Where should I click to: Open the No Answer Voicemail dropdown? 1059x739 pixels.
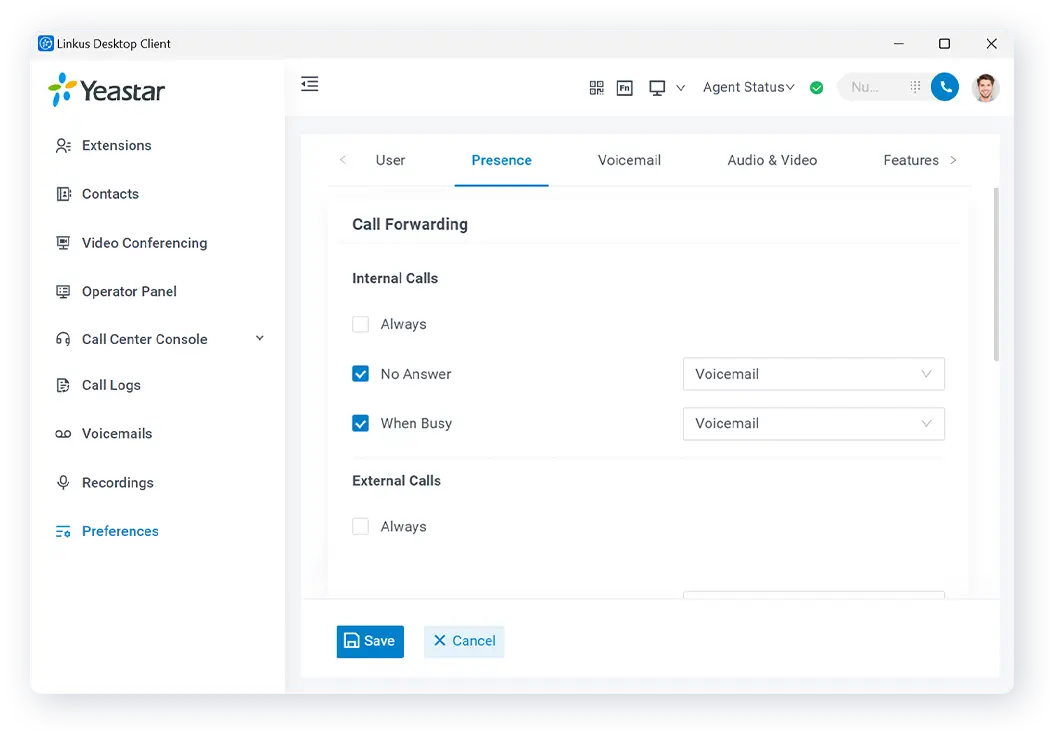tap(813, 374)
